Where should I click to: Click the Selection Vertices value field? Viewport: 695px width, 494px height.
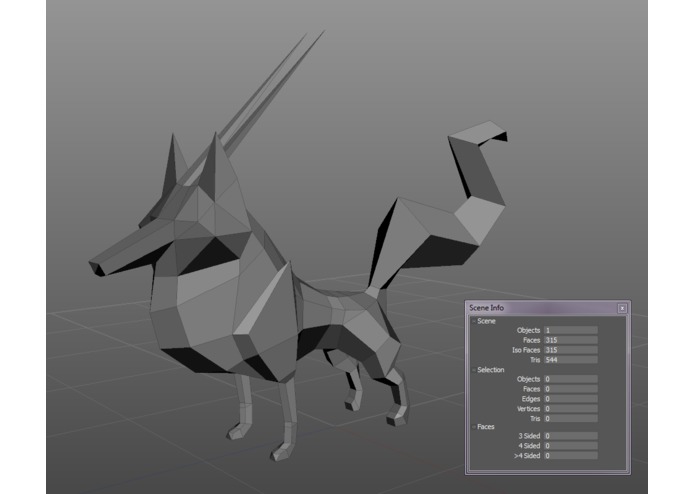tap(570, 408)
